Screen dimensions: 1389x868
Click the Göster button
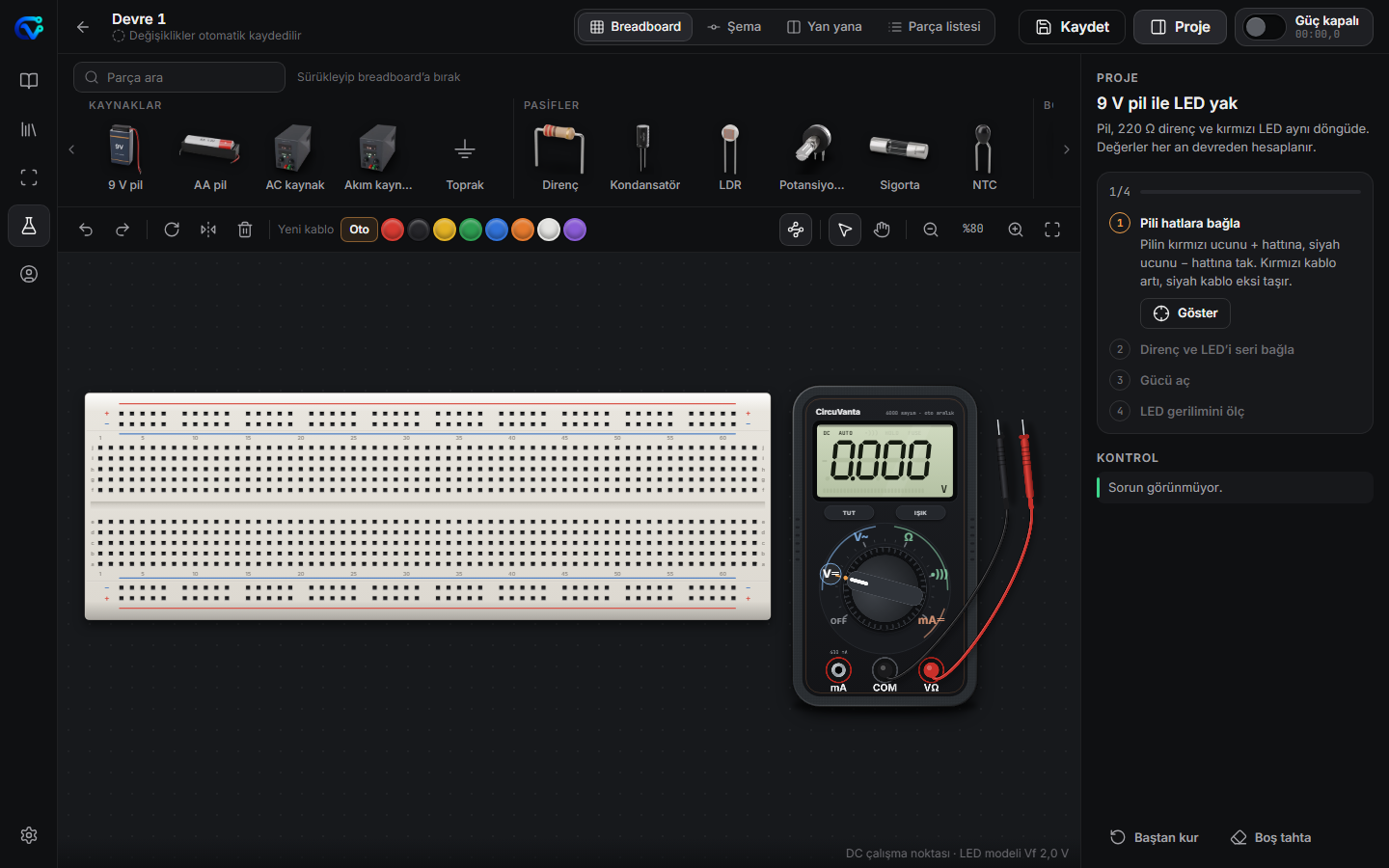click(1185, 313)
